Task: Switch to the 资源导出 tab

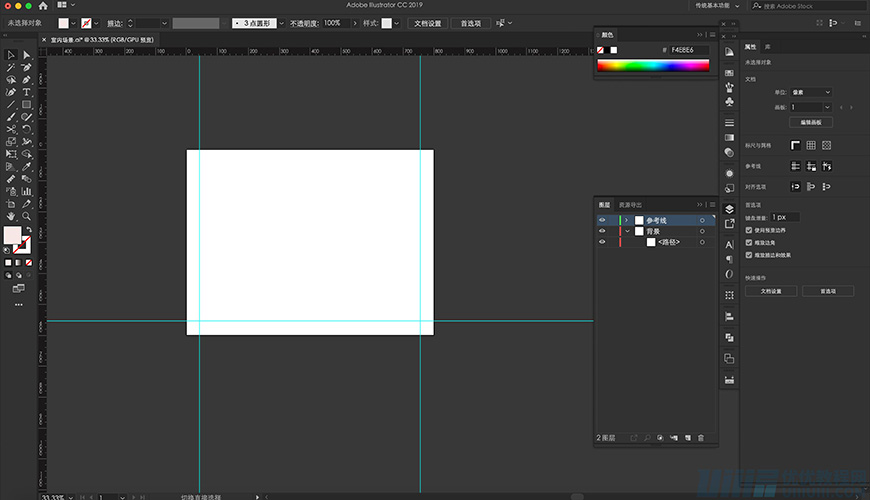Action: click(631, 204)
